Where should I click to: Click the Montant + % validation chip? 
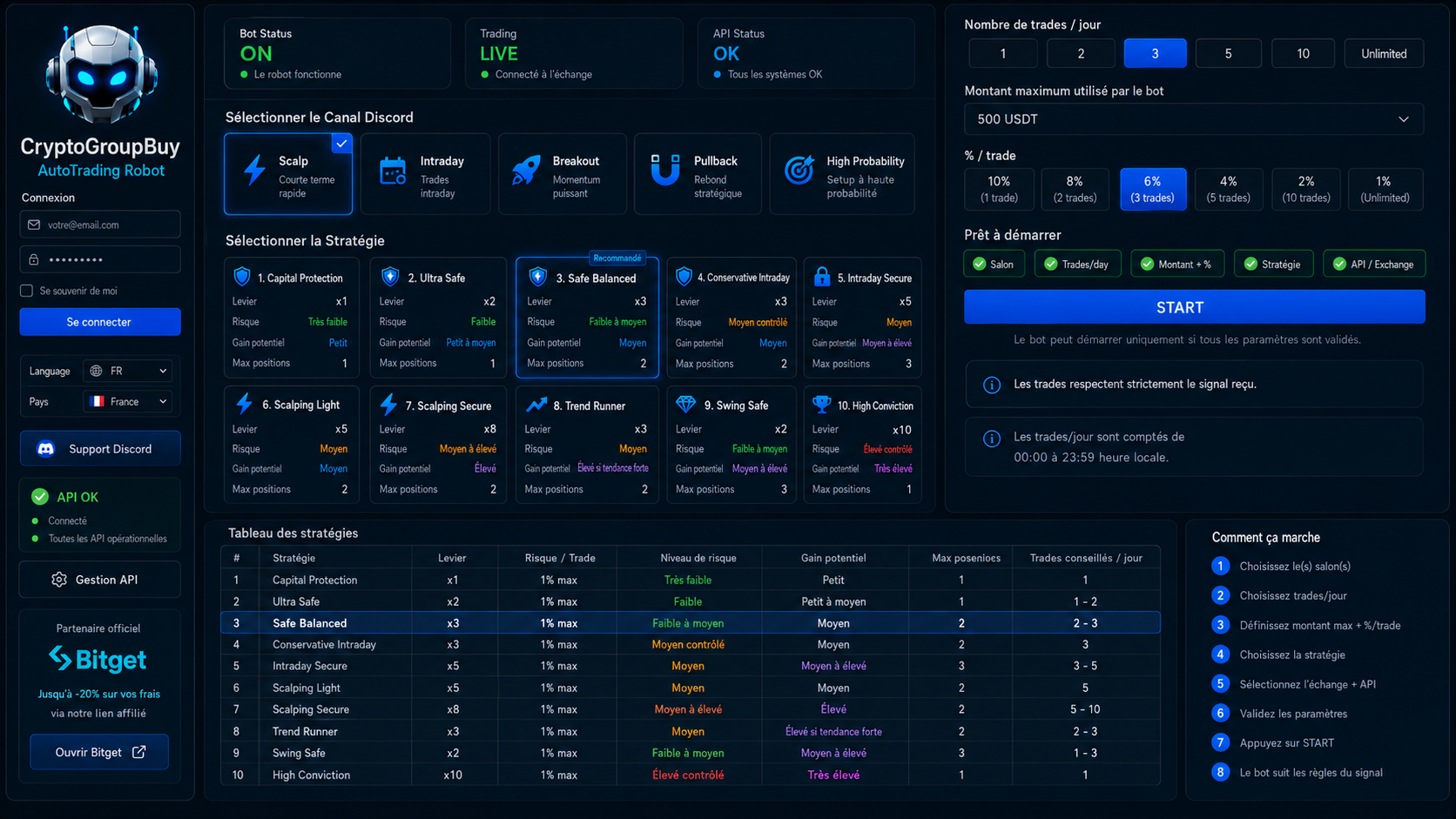1177,264
